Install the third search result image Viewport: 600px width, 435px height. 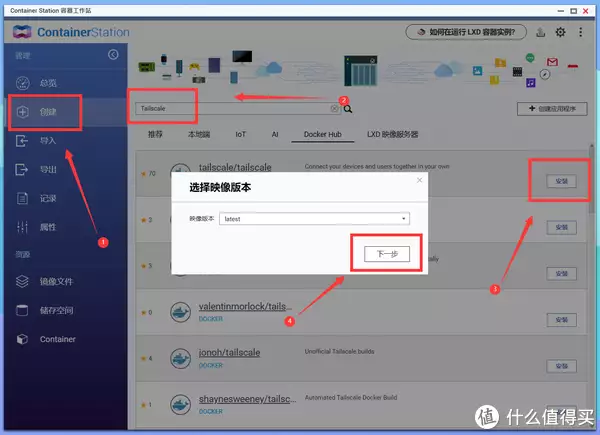561,274
